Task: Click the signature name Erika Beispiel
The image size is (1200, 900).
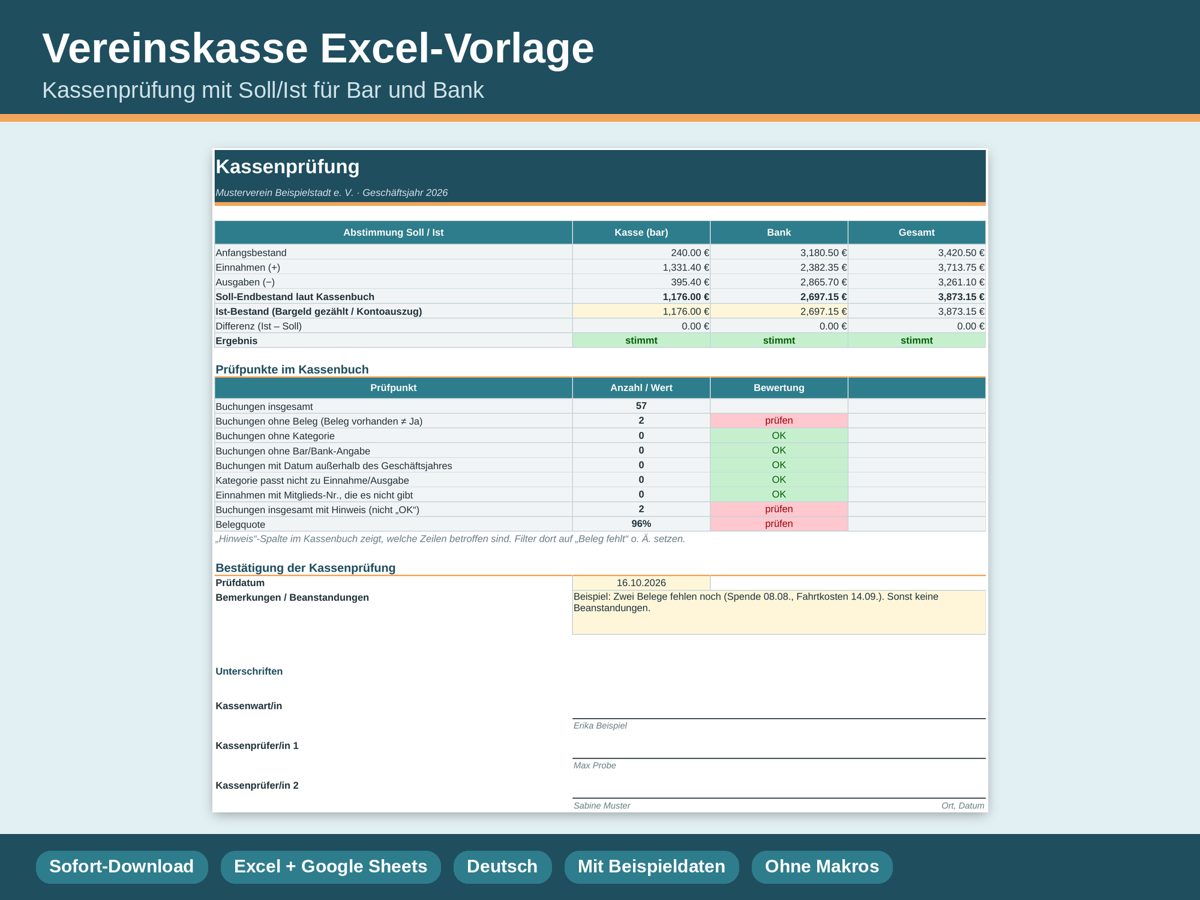Action: coord(600,726)
